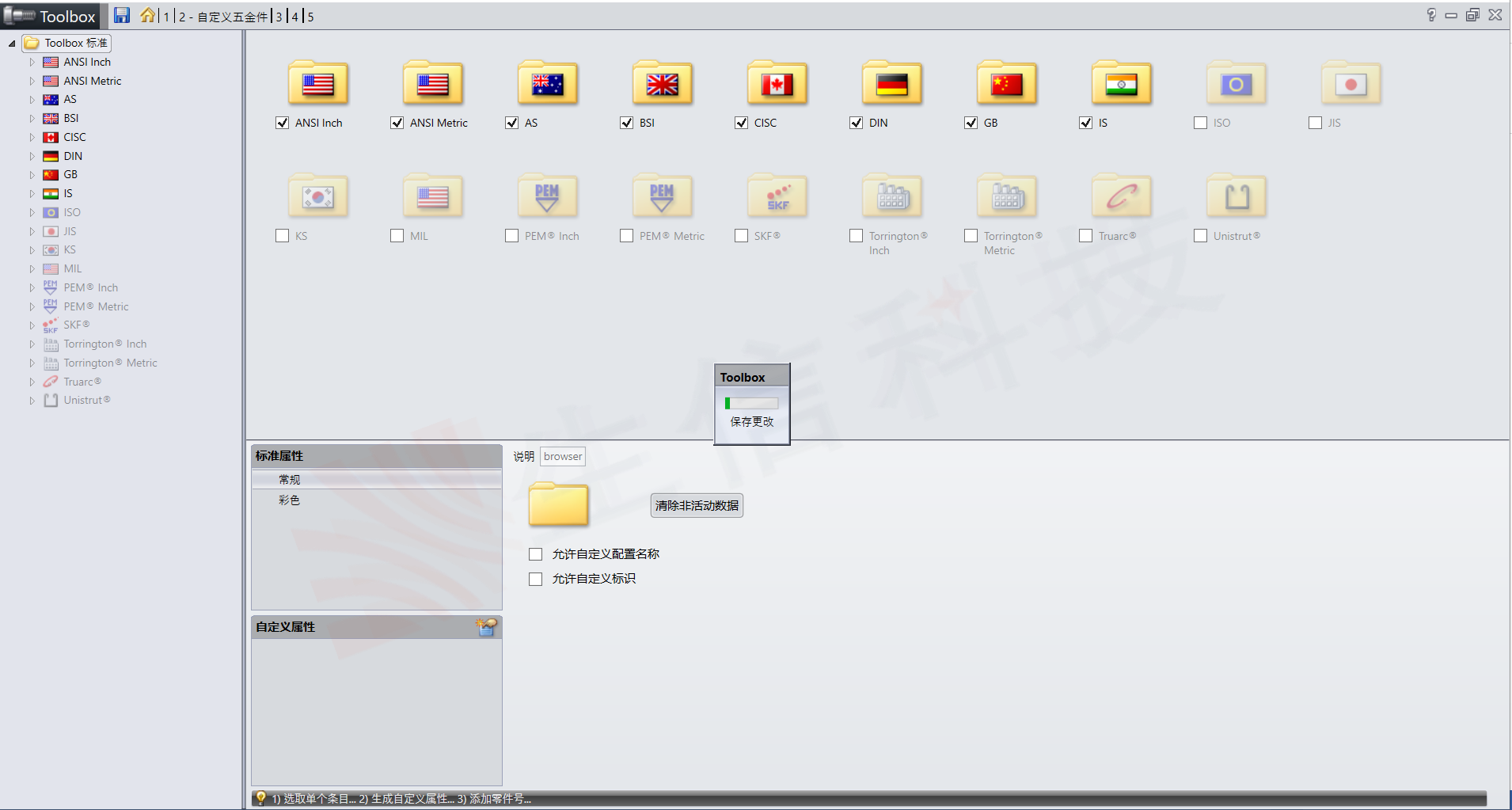The image size is (1512, 810).
Task: Go to the Home icon in toolbar
Action: [148, 15]
